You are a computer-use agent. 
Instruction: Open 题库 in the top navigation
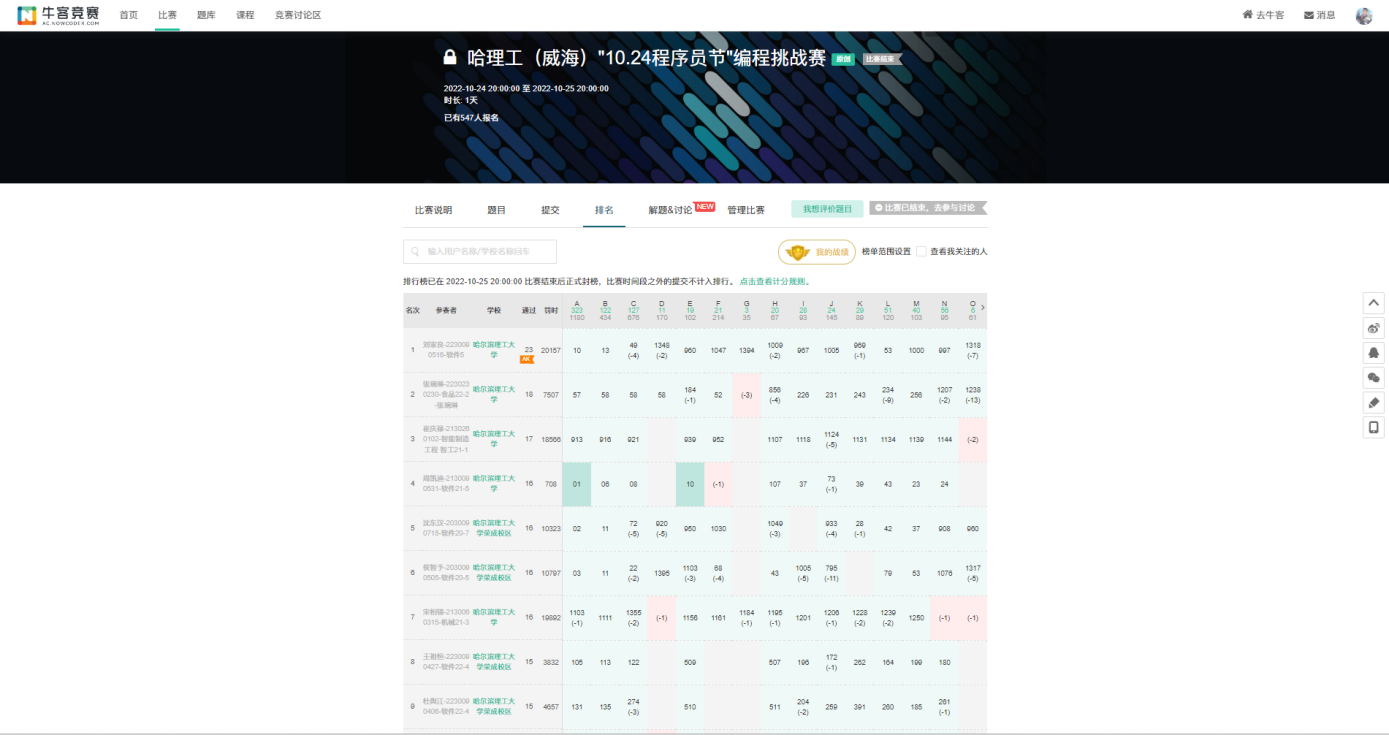pyautogui.click(x=206, y=15)
